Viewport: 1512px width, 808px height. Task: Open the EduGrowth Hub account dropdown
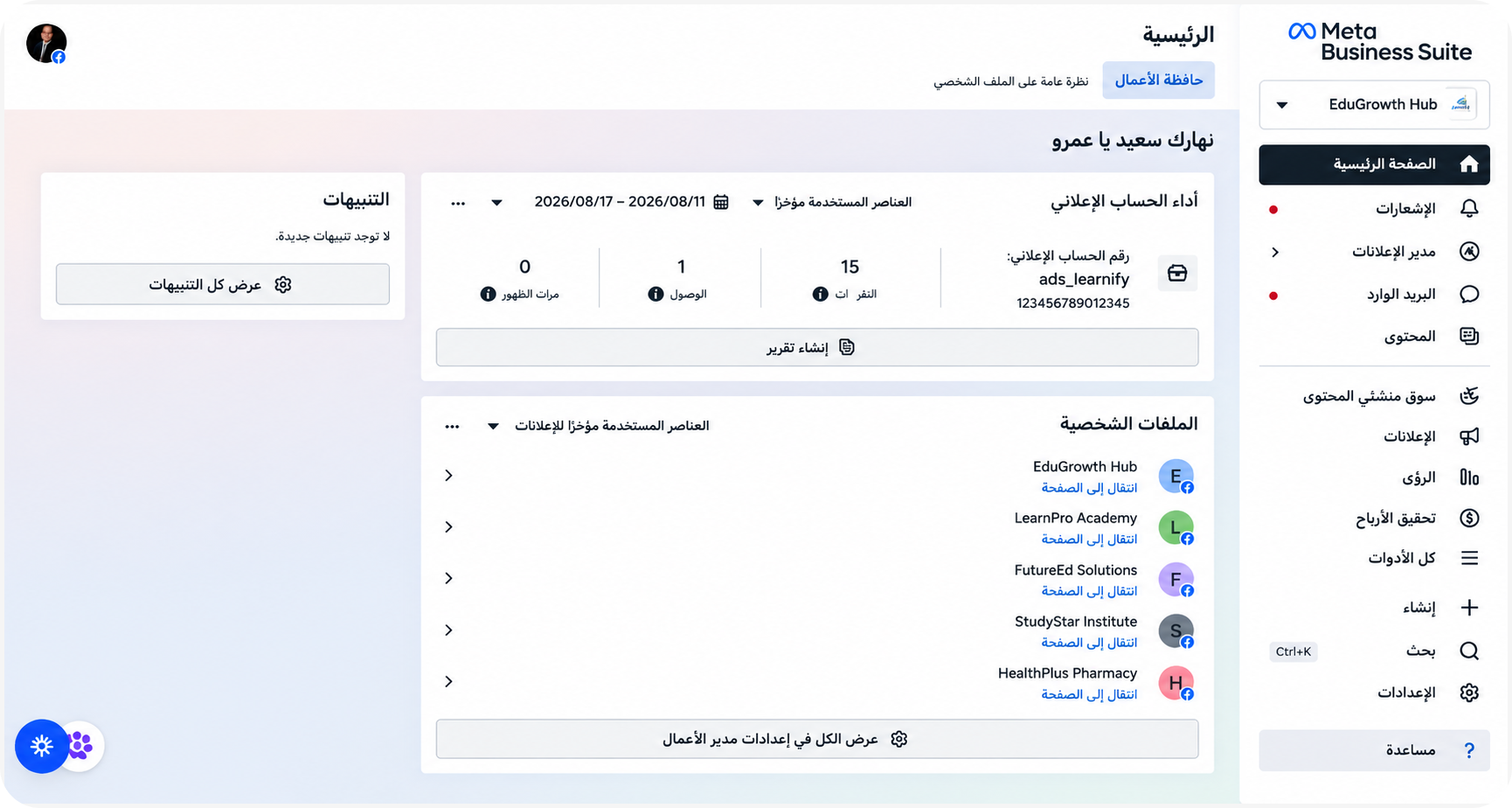[1374, 105]
